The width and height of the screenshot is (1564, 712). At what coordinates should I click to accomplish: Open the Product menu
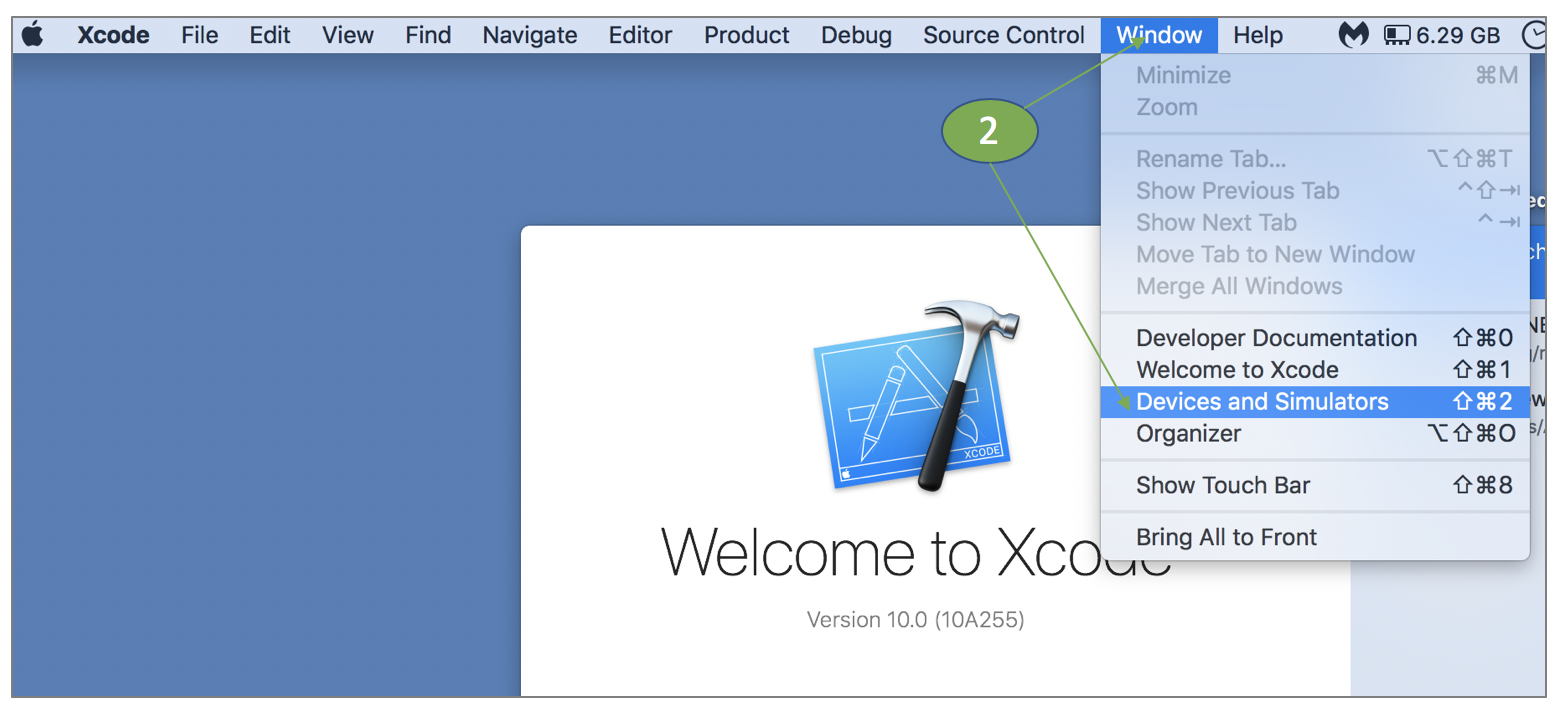tap(746, 35)
